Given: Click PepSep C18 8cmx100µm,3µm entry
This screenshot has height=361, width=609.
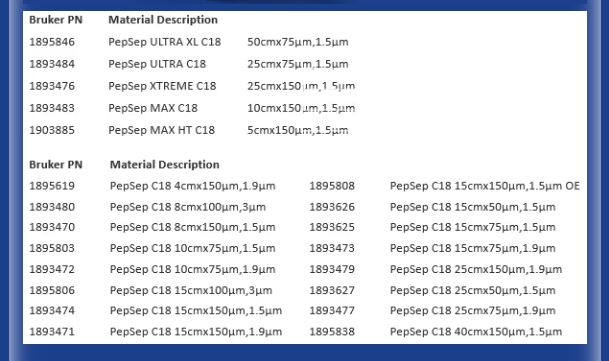Looking at the screenshot, I should pos(188,207).
